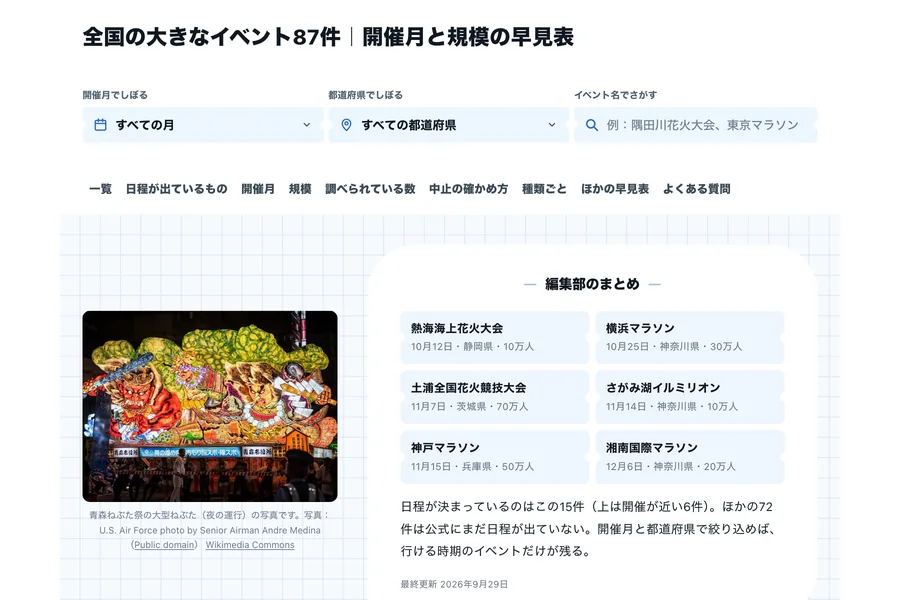Image resolution: width=900 pixels, height=600 pixels.
Task: Click the Aomori Nebuta float photo
Action: pyautogui.click(x=210, y=407)
